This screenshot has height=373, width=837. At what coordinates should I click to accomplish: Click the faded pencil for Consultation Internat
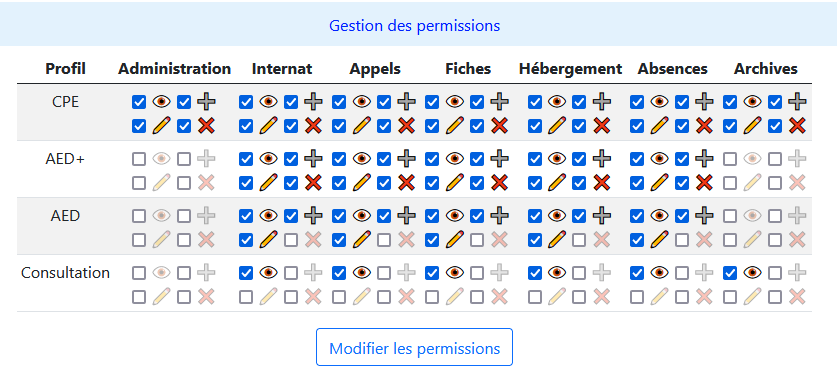pyautogui.click(x=268, y=297)
